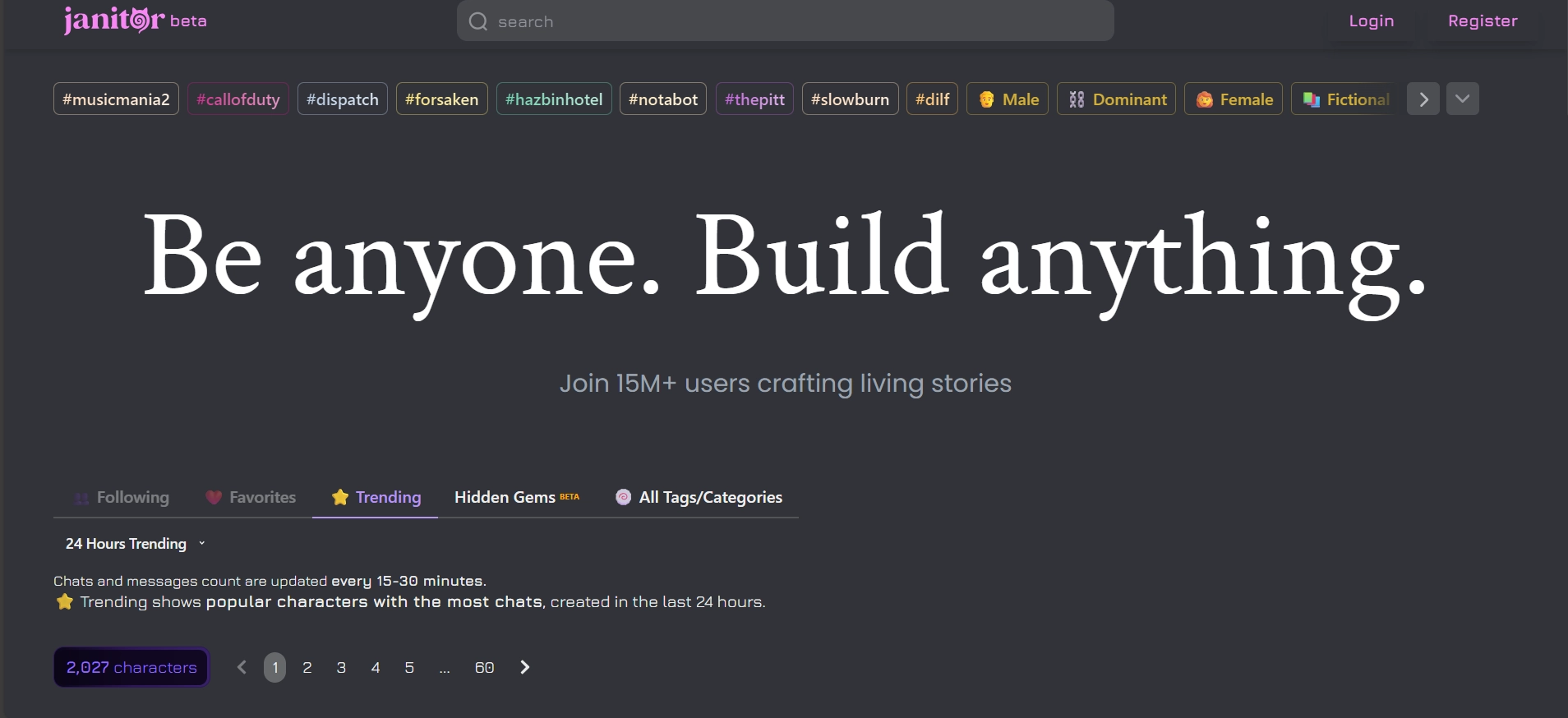Toggle the #thepitt tag filter
This screenshot has height=718, width=1568.
[x=754, y=99]
